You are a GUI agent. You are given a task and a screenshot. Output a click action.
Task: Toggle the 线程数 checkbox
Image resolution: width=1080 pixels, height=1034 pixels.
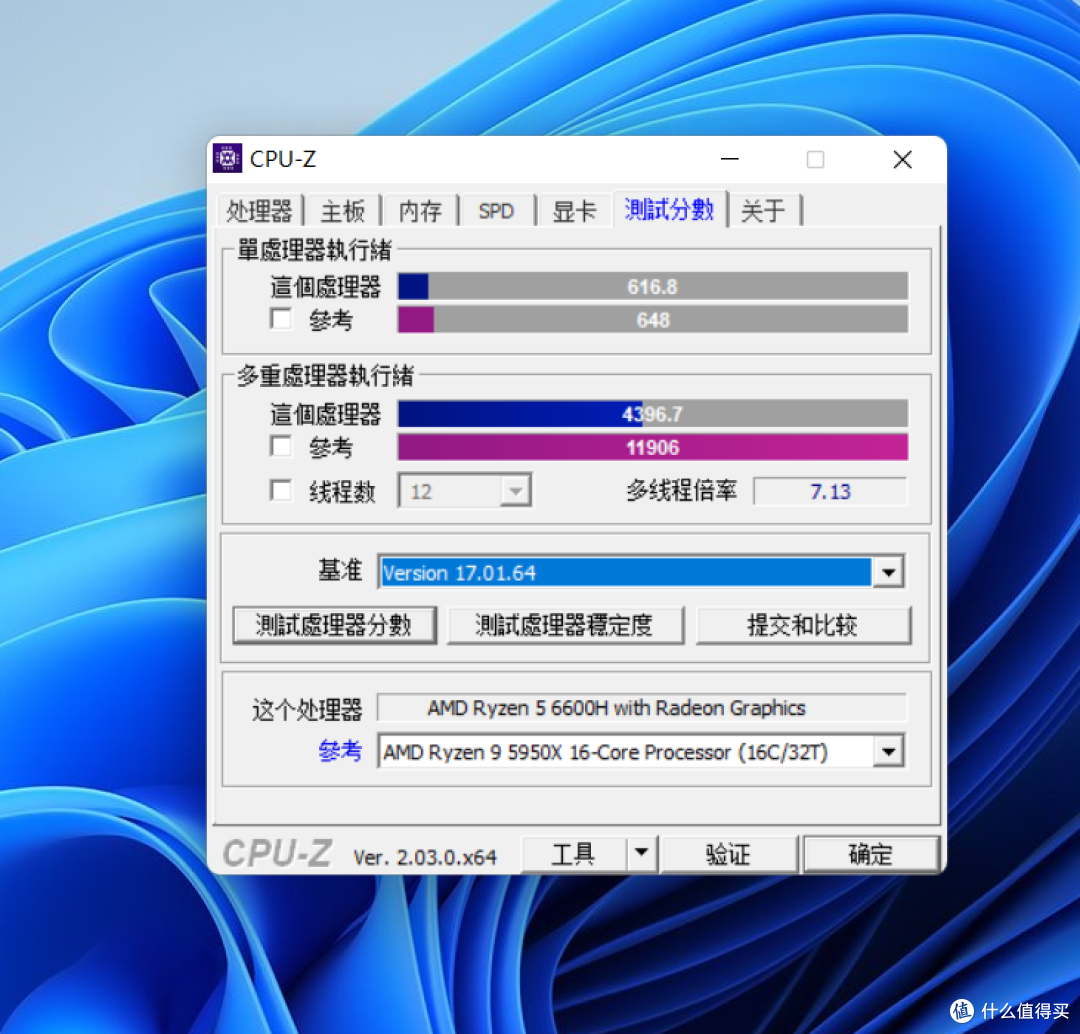coord(280,490)
